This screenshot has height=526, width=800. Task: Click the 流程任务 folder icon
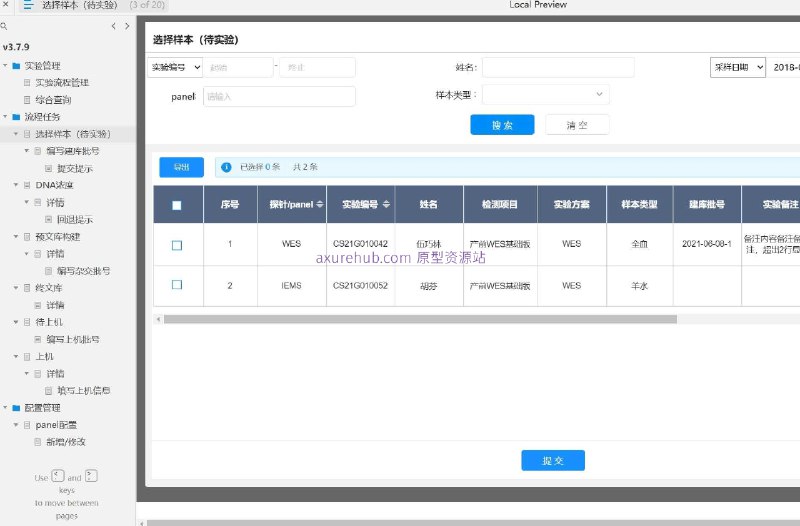(x=16, y=117)
